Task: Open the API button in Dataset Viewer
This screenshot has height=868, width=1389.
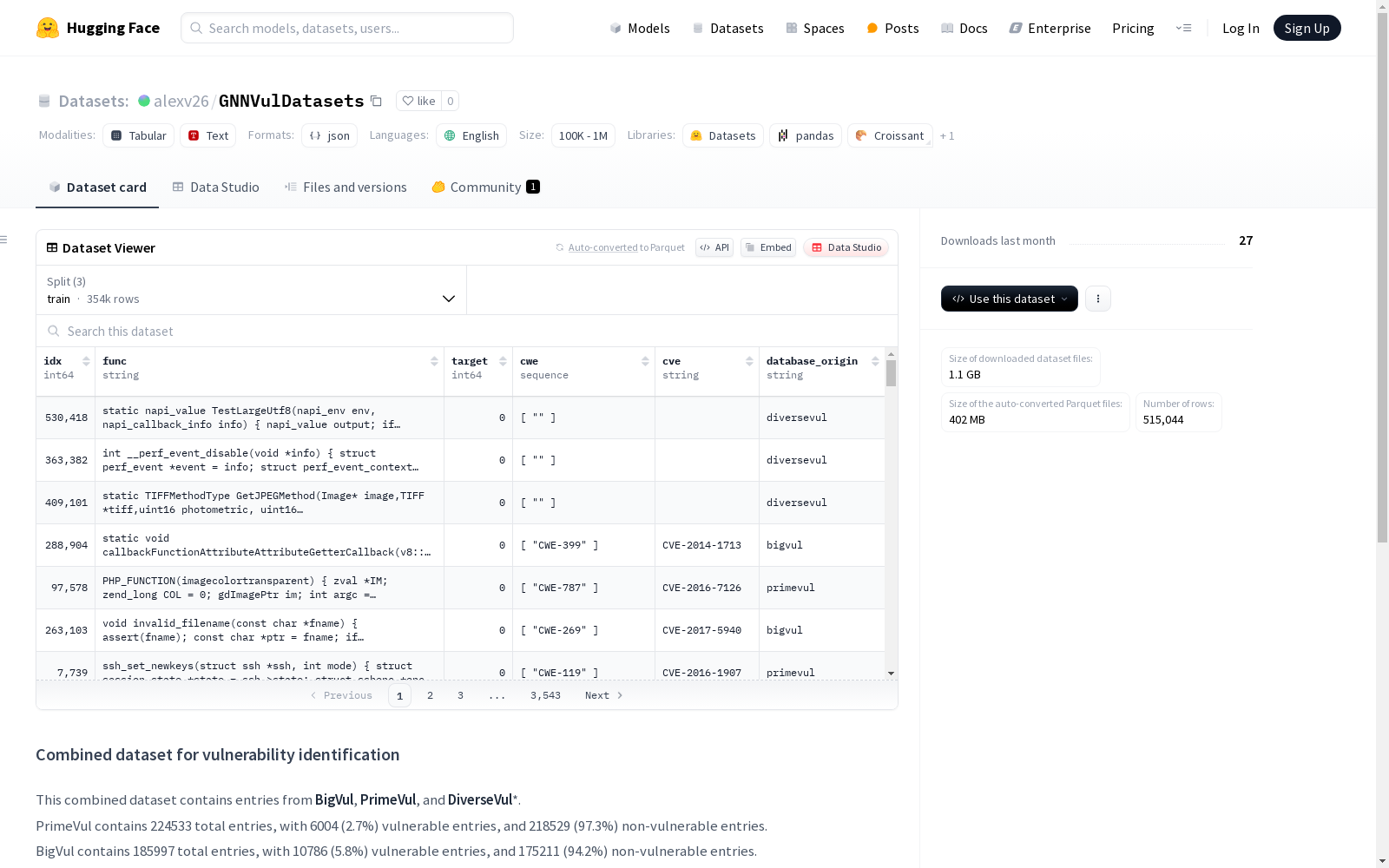Action: point(714,247)
